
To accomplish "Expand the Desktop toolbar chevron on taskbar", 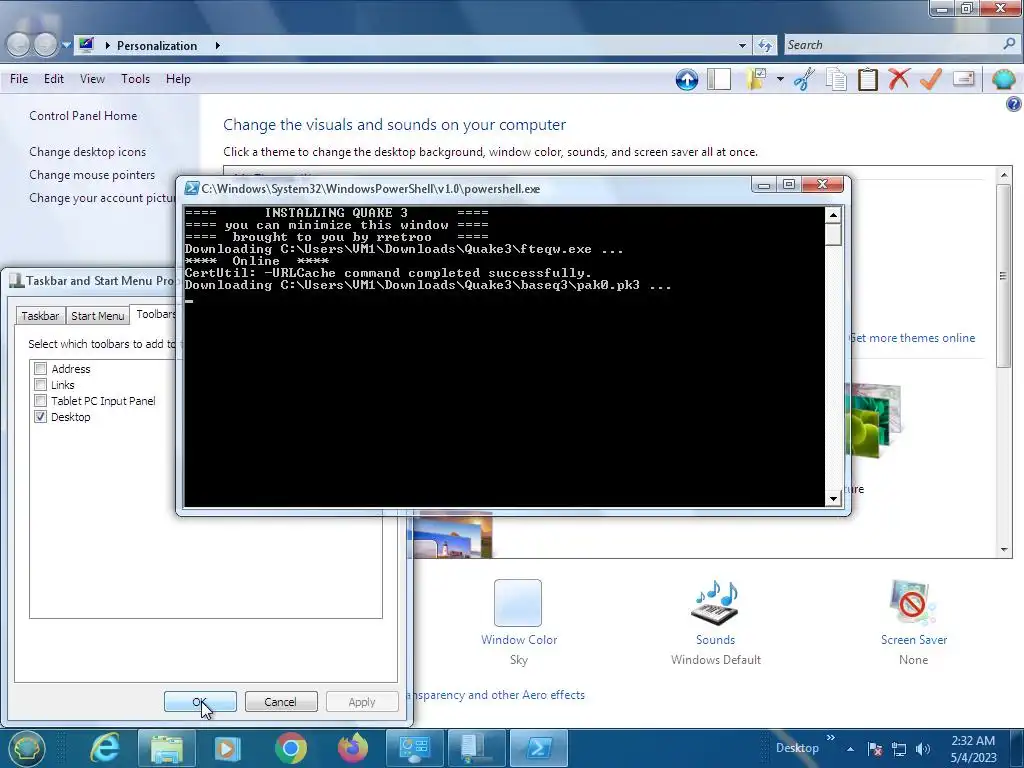I will coord(830,738).
